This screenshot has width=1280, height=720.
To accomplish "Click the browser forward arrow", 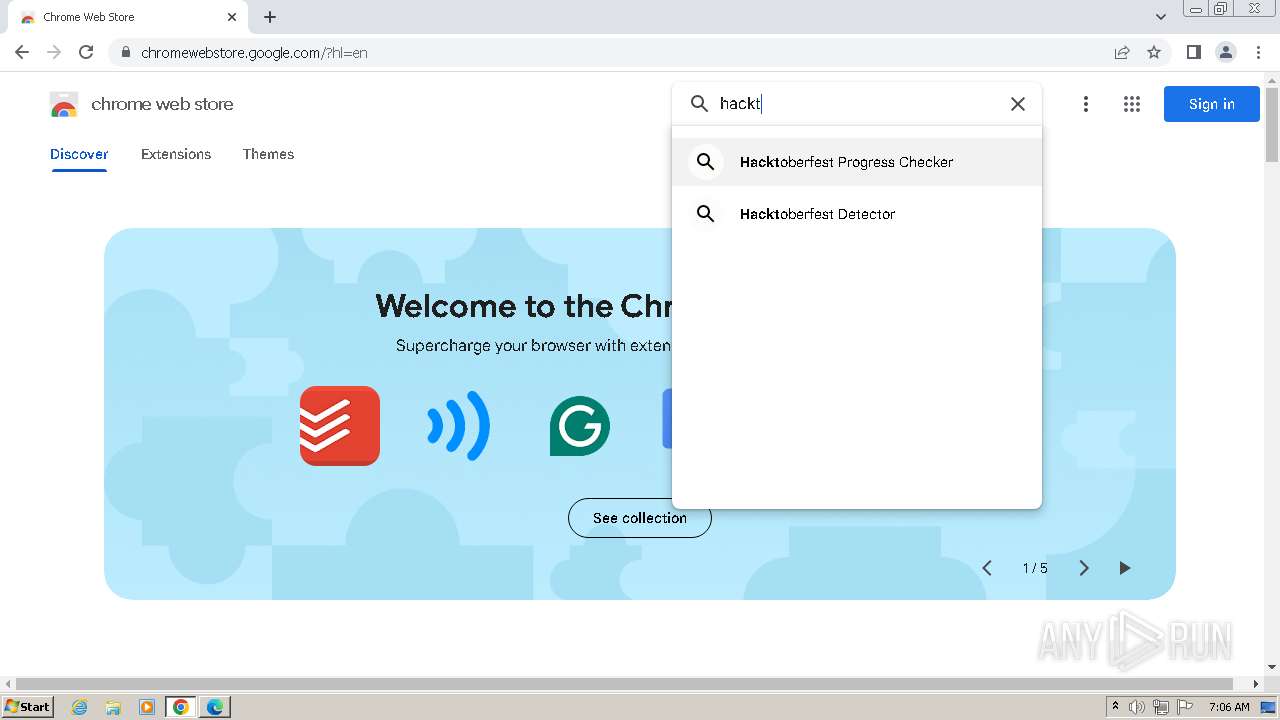I will click(54, 52).
